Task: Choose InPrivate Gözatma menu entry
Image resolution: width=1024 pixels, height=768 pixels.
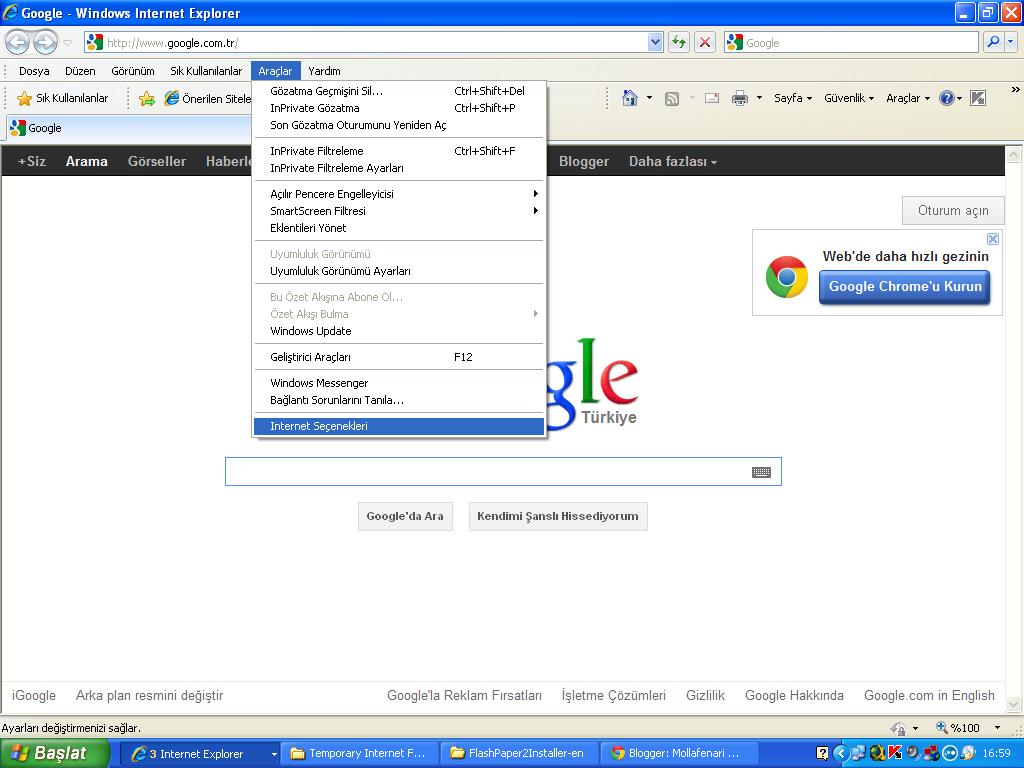Action: 398,108
